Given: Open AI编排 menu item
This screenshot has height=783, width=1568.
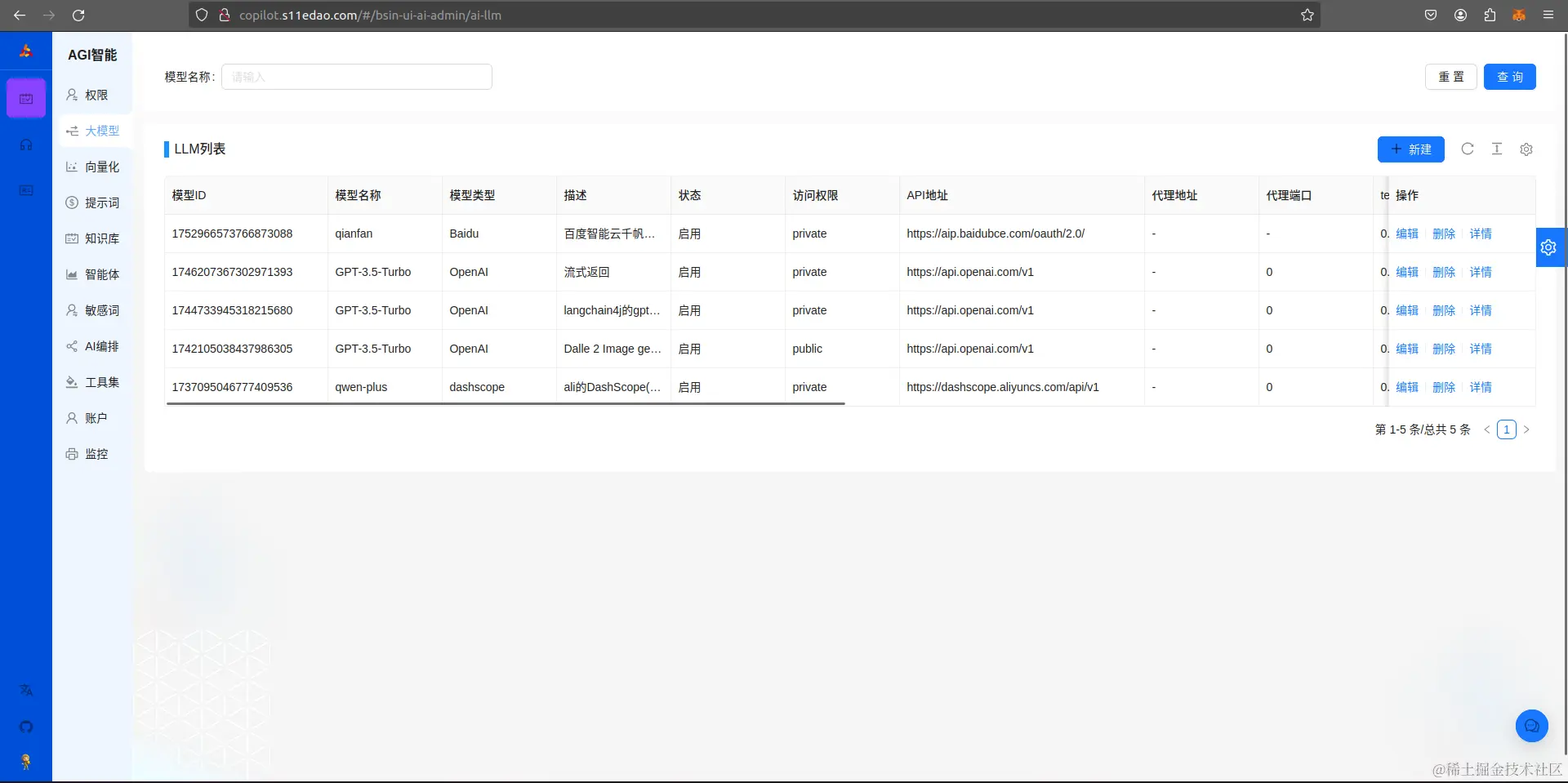Looking at the screenshot, I should pos(96,346).
